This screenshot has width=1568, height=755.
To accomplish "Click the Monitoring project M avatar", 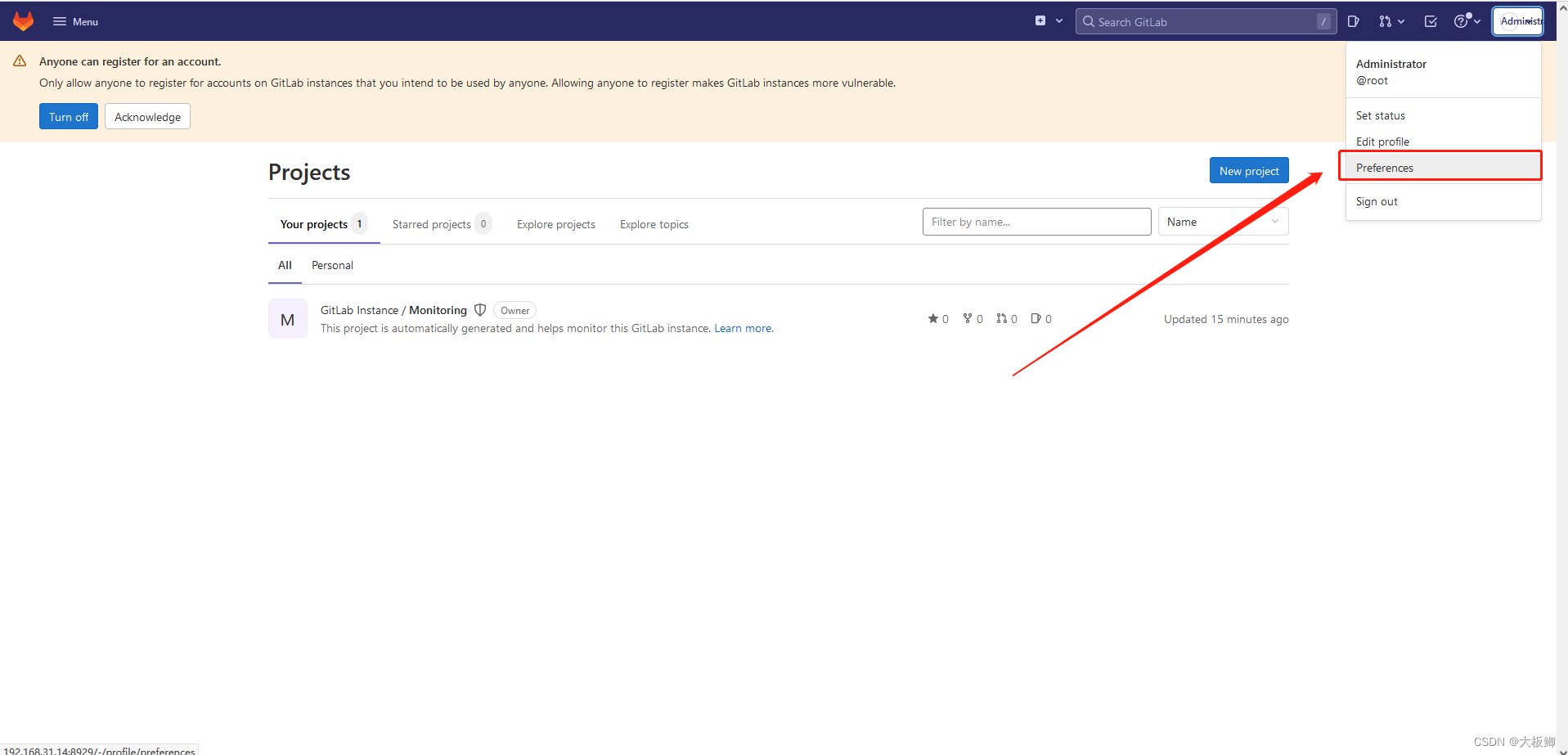I will coord(288,318).
